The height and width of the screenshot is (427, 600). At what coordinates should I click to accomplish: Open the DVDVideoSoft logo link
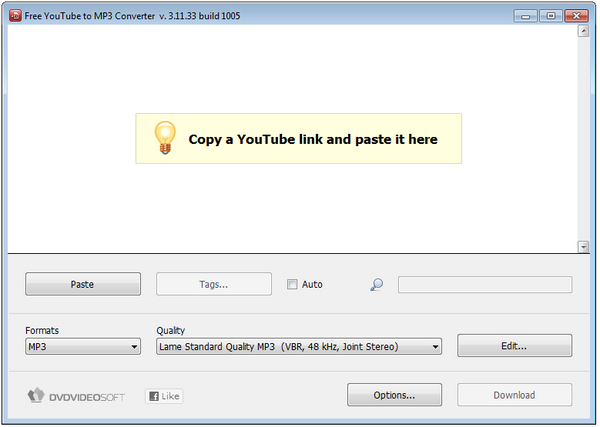[x=76, y=396]
